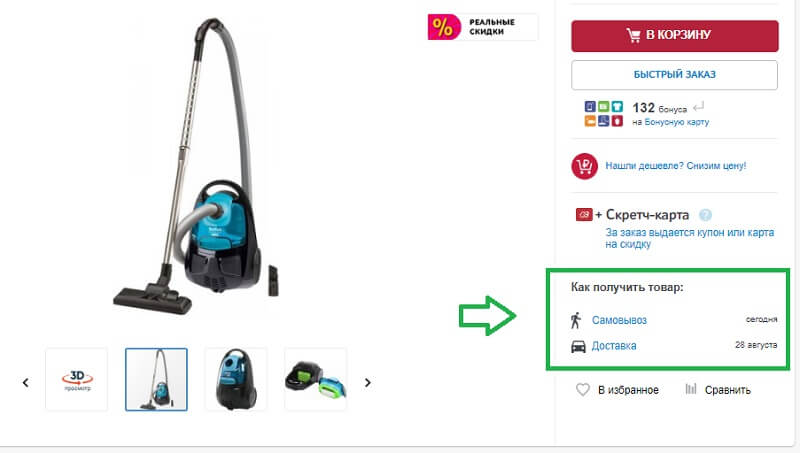The width and height of the screenshot is (800, 453).
Task: Open the coupon or discount card link
Action: click(689, 238)
